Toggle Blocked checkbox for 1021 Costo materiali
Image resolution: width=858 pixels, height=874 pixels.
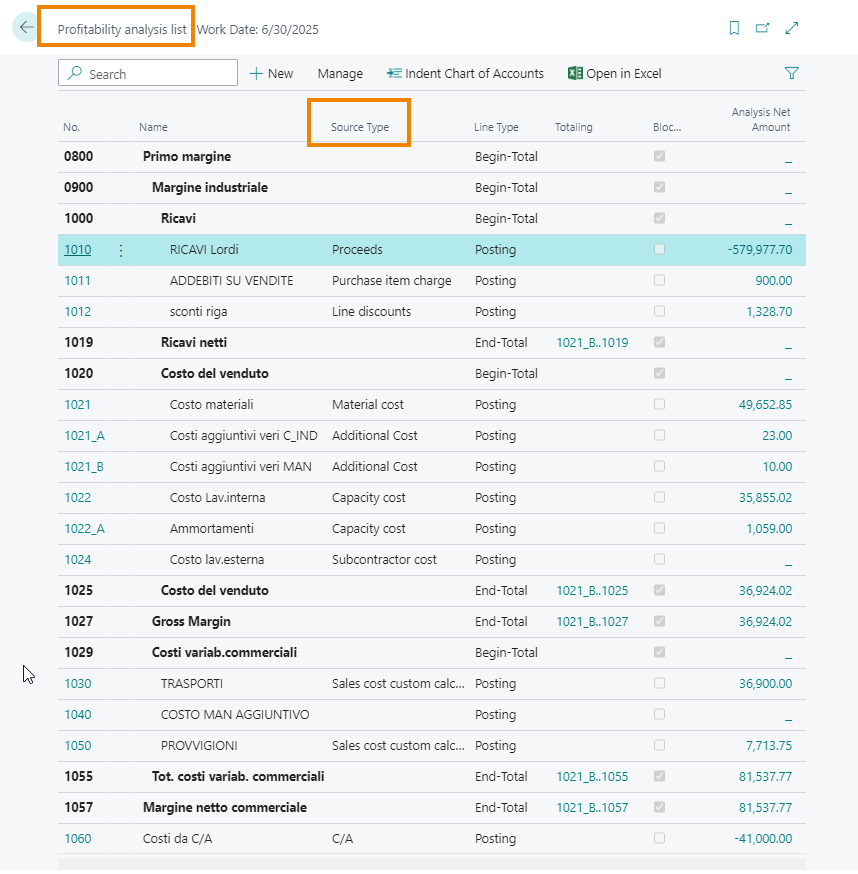click(660, 404)
